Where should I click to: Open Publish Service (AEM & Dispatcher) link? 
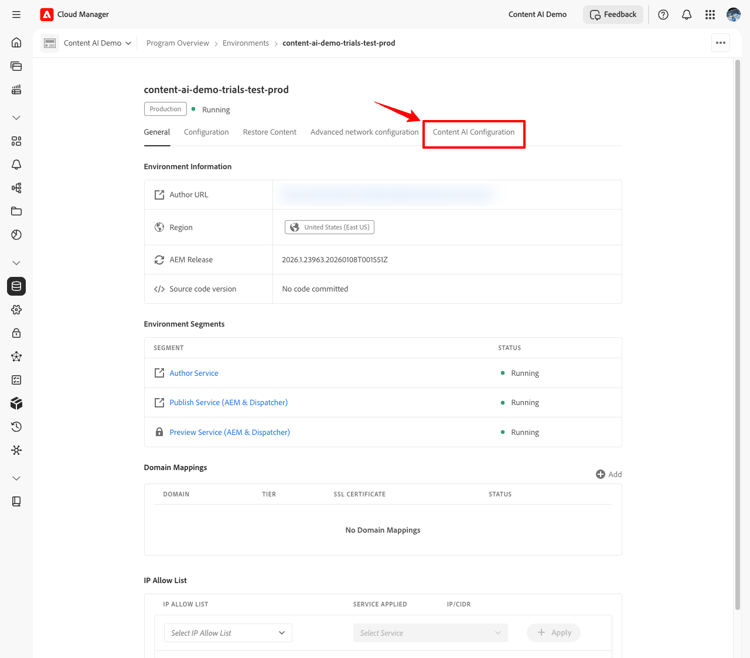[229, 403]
